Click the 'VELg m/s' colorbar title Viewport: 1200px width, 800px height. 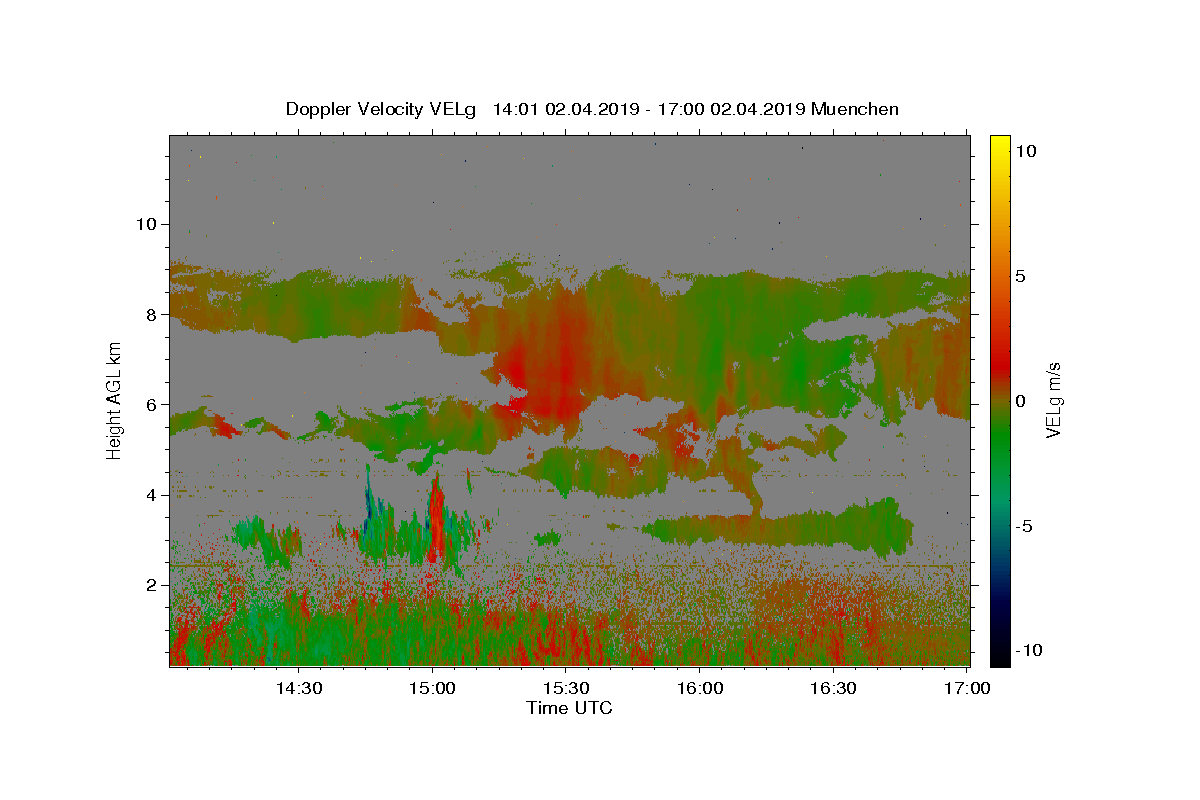(x=1054, y=400)
